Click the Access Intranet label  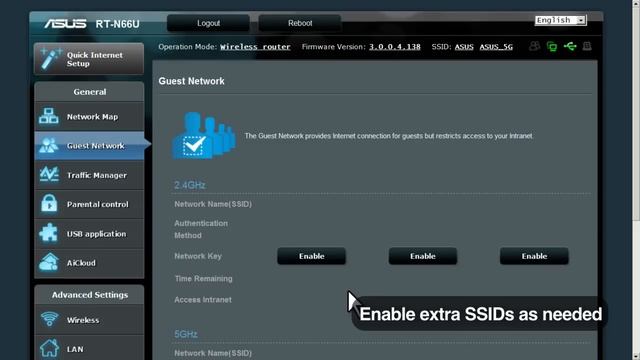tap(203, 300)
